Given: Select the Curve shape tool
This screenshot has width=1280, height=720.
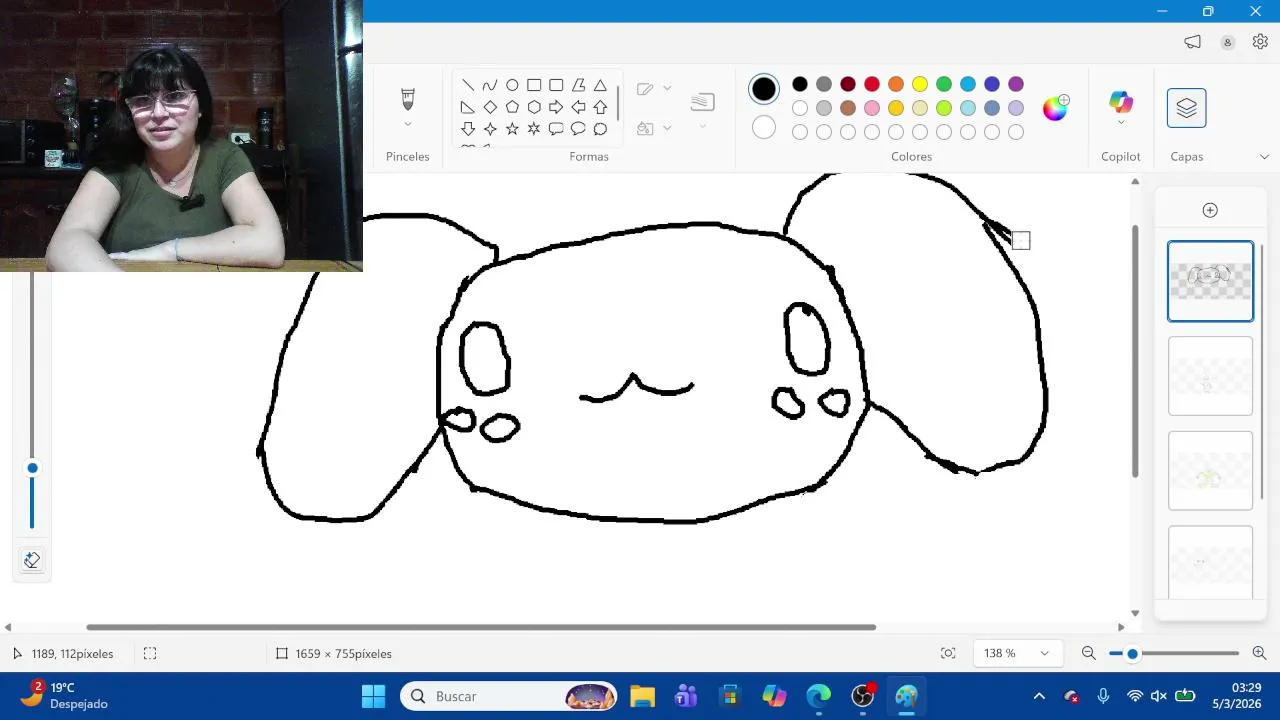Looking at the screenshot, I should pos(490,85).
